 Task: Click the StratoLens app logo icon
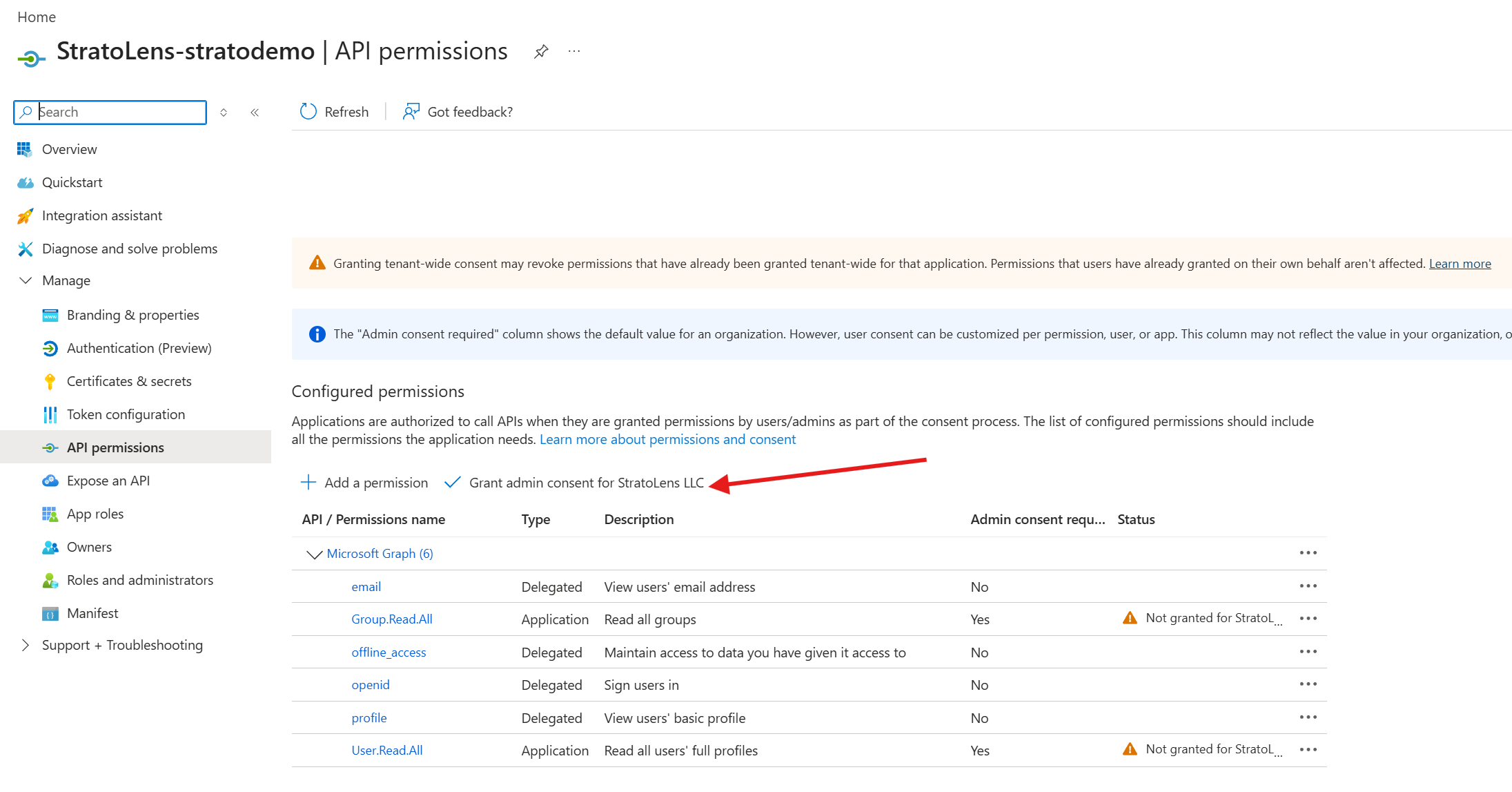pyautogui.click(x=32, y=59)
